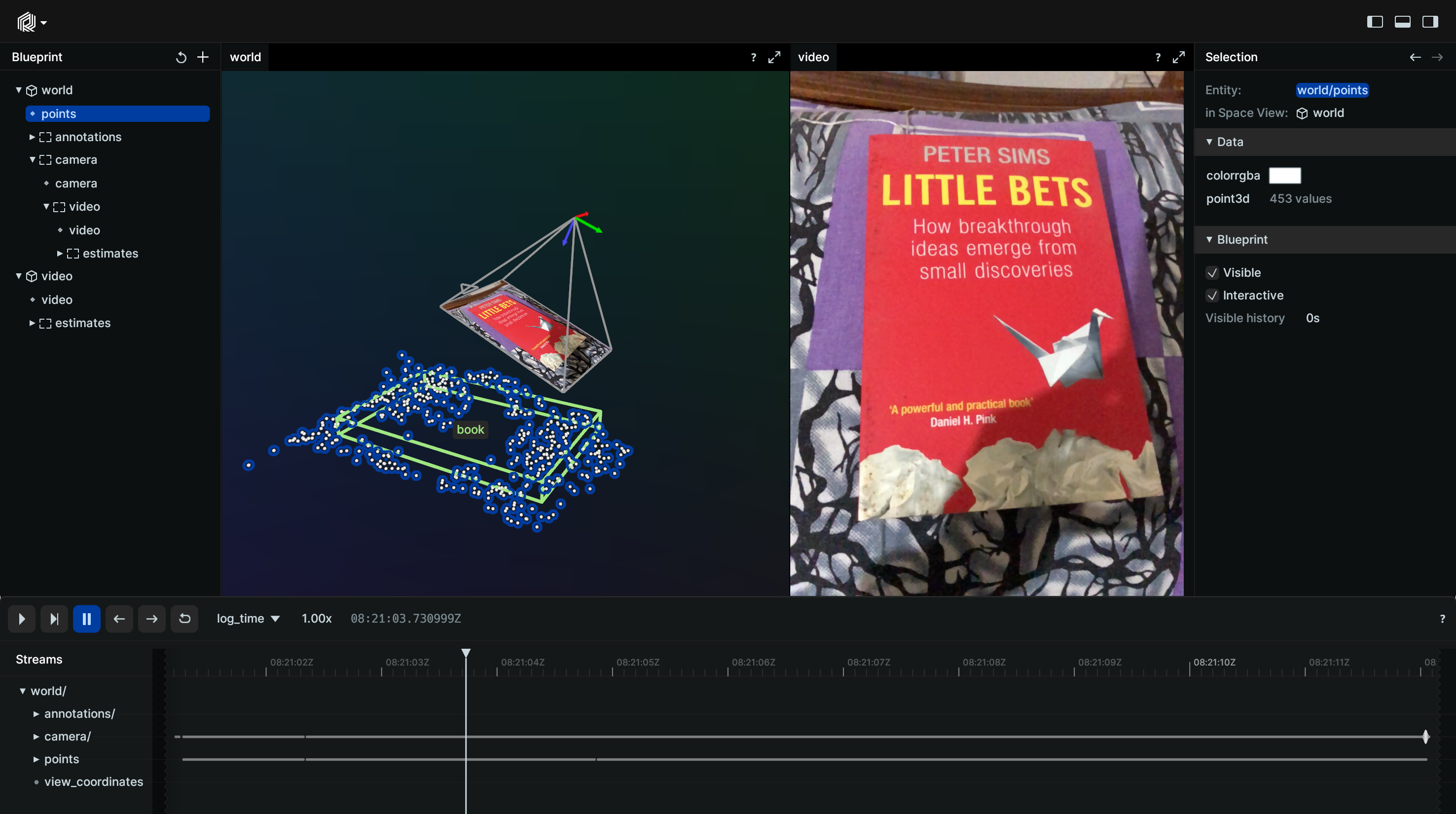
Task: Reset the blueprint with the circular arrow
Action: pos(181,57)
